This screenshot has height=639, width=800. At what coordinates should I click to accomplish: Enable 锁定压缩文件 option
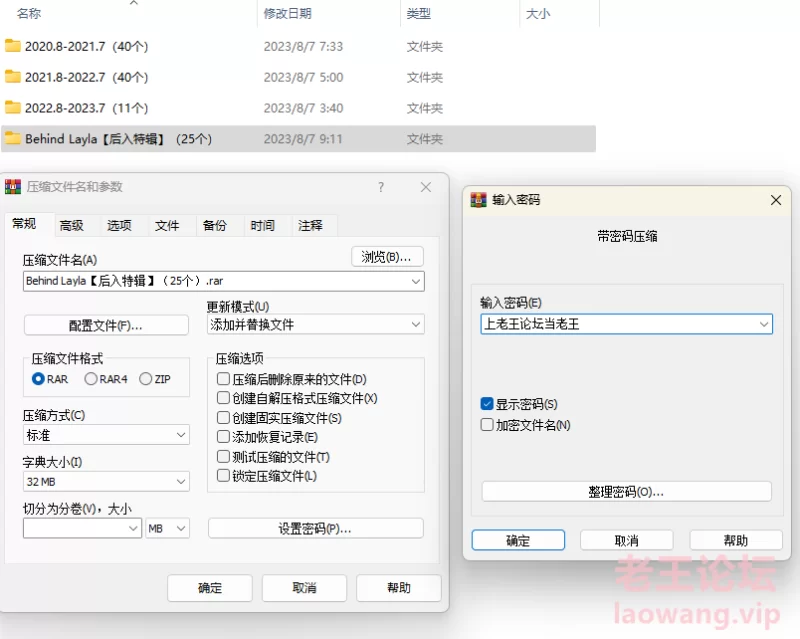click(223, 476)
